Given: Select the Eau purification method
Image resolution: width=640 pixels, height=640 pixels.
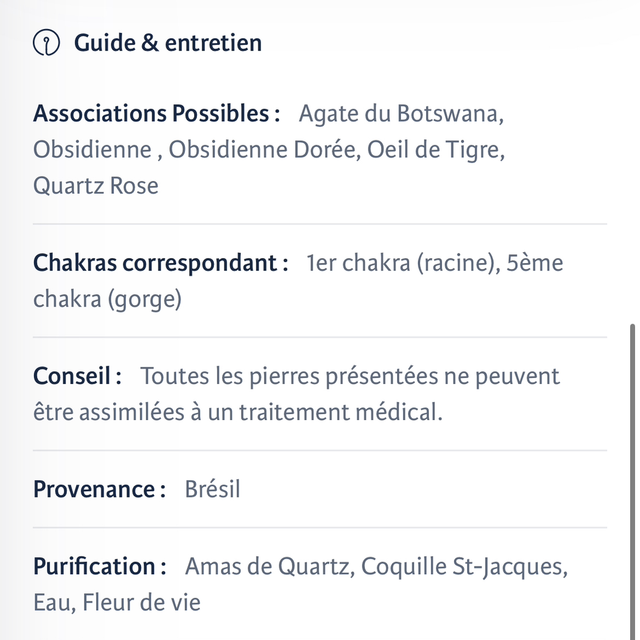Looking at the screenshot, I should [x=51, y=602].
